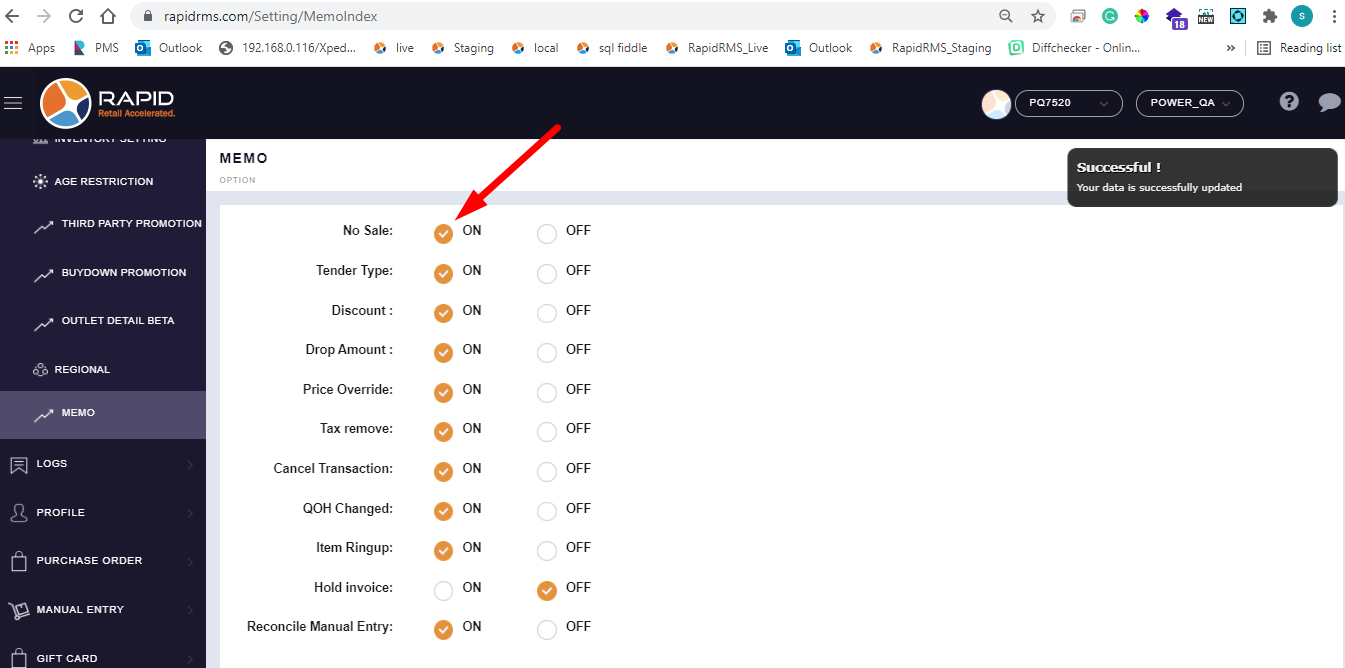Open the hamburger sidebar menu icon
The width and height of the screenshot is (1345, 668).
[x=13, y=103]
